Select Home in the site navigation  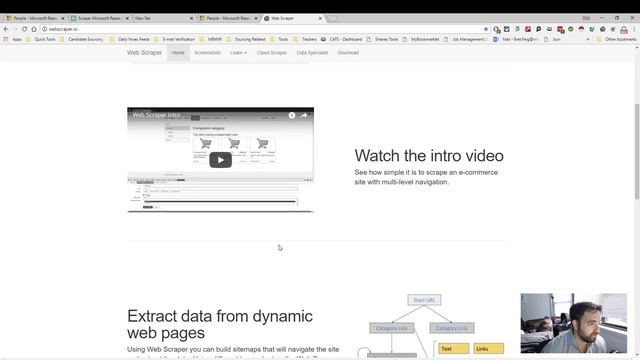pyautogui.click(x=178, y=53)
